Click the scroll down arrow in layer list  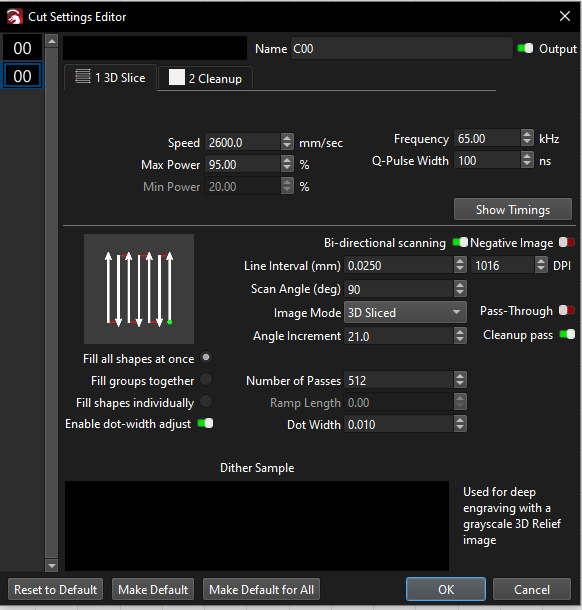coord(51,565)
